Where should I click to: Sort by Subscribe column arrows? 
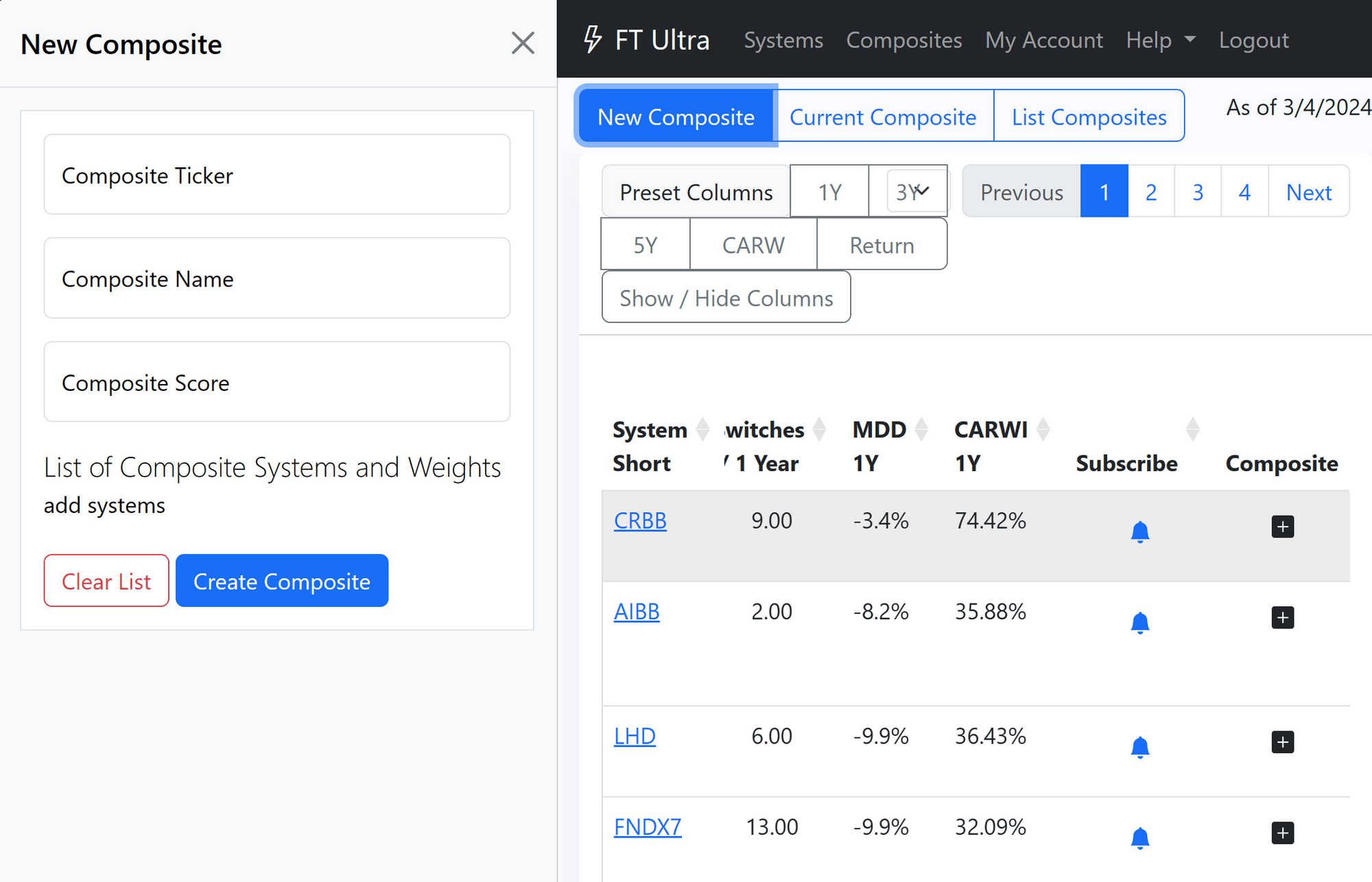(1192, 429)
